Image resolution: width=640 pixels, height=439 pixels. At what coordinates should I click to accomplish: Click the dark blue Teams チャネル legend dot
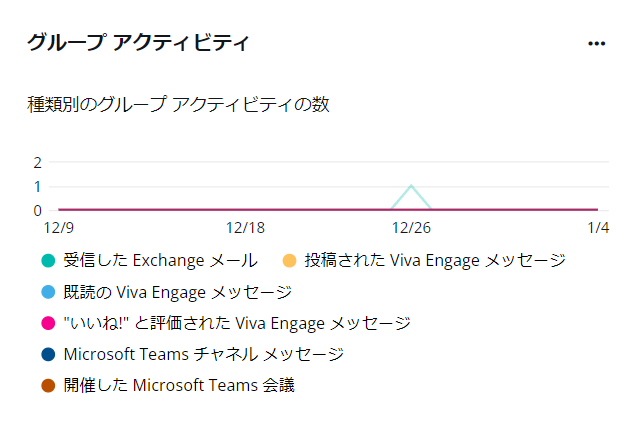pyautogui.click(x=48, y=354)
